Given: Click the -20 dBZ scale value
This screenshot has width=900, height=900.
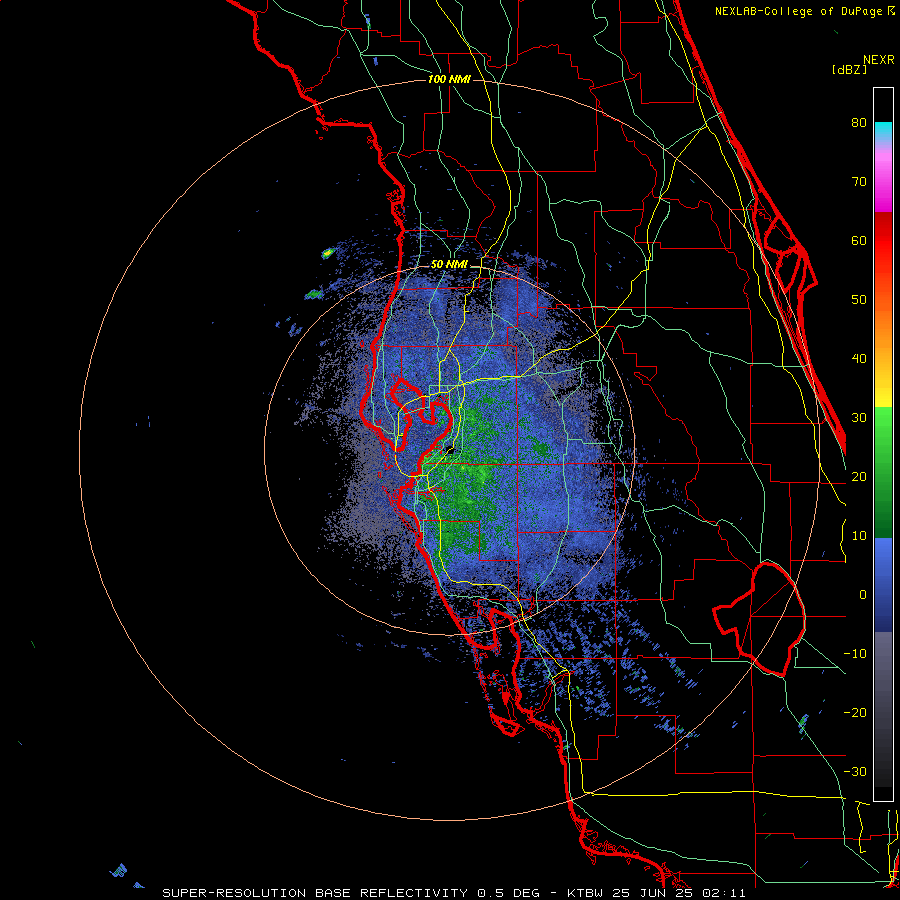Looking at the screenshot, I should [855, 713].
